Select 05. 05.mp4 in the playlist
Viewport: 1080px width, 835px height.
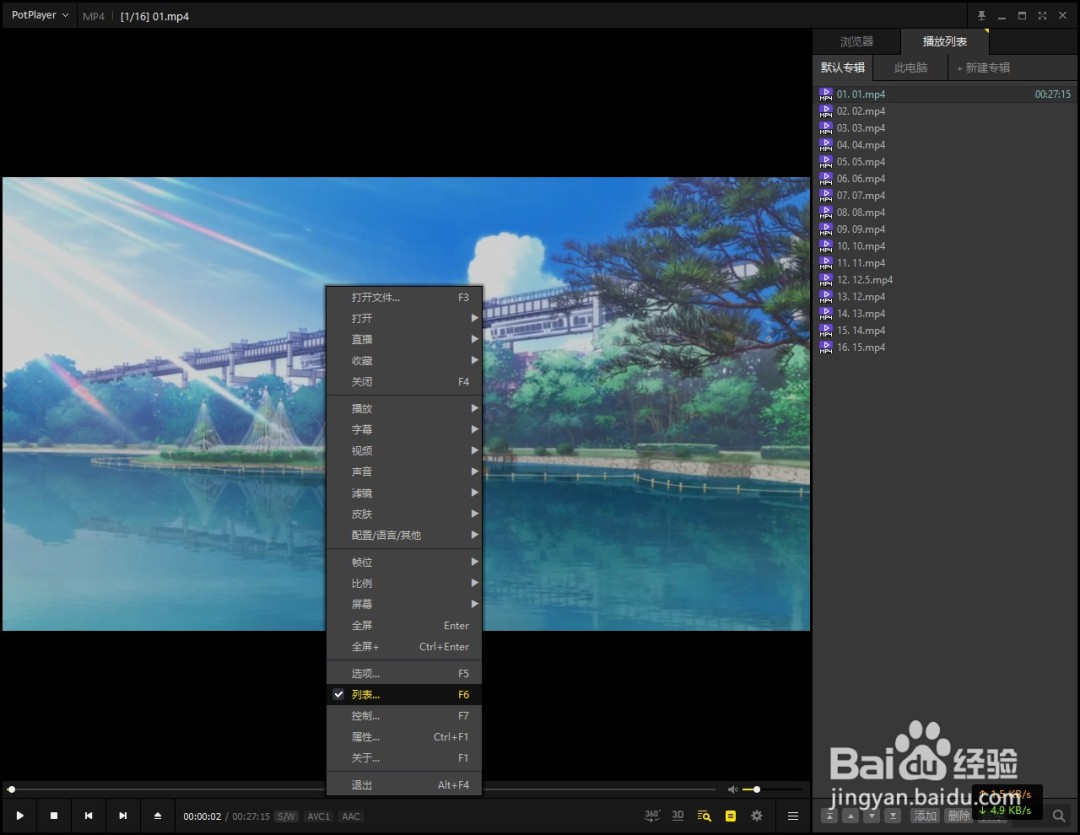(x=944, y=162)
